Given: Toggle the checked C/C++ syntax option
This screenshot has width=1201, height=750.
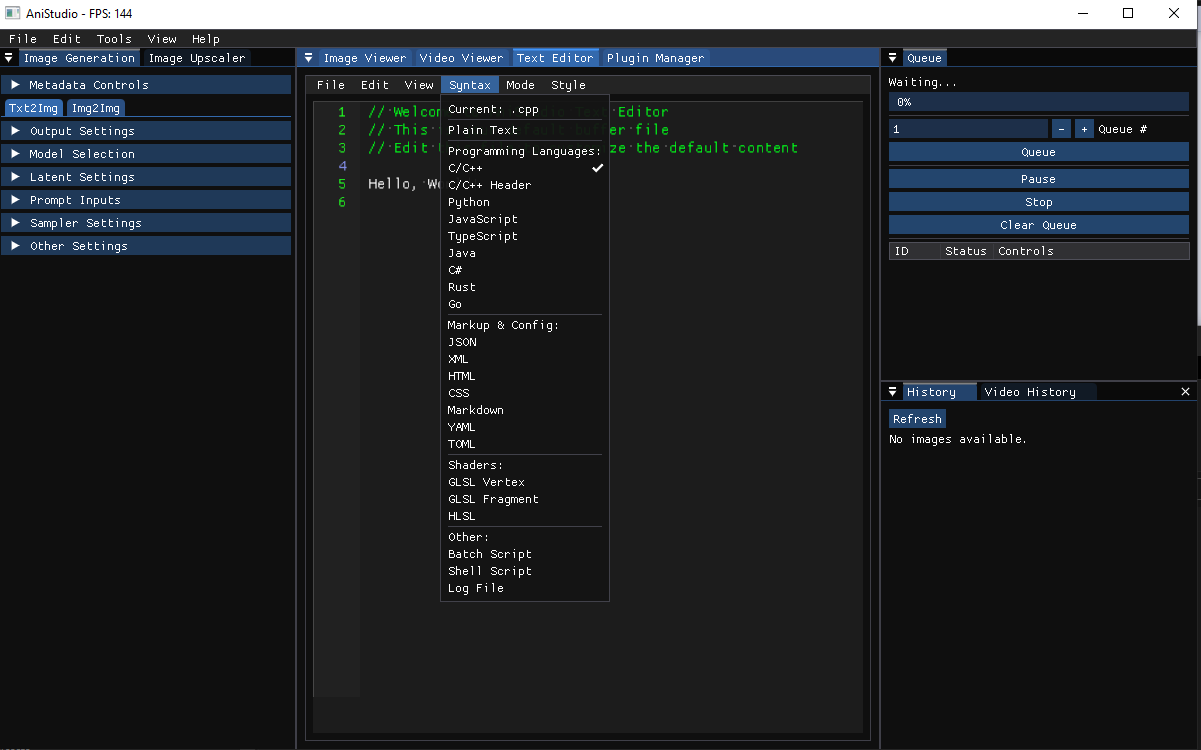Looking at the screenshot, I should pos(525,168).
